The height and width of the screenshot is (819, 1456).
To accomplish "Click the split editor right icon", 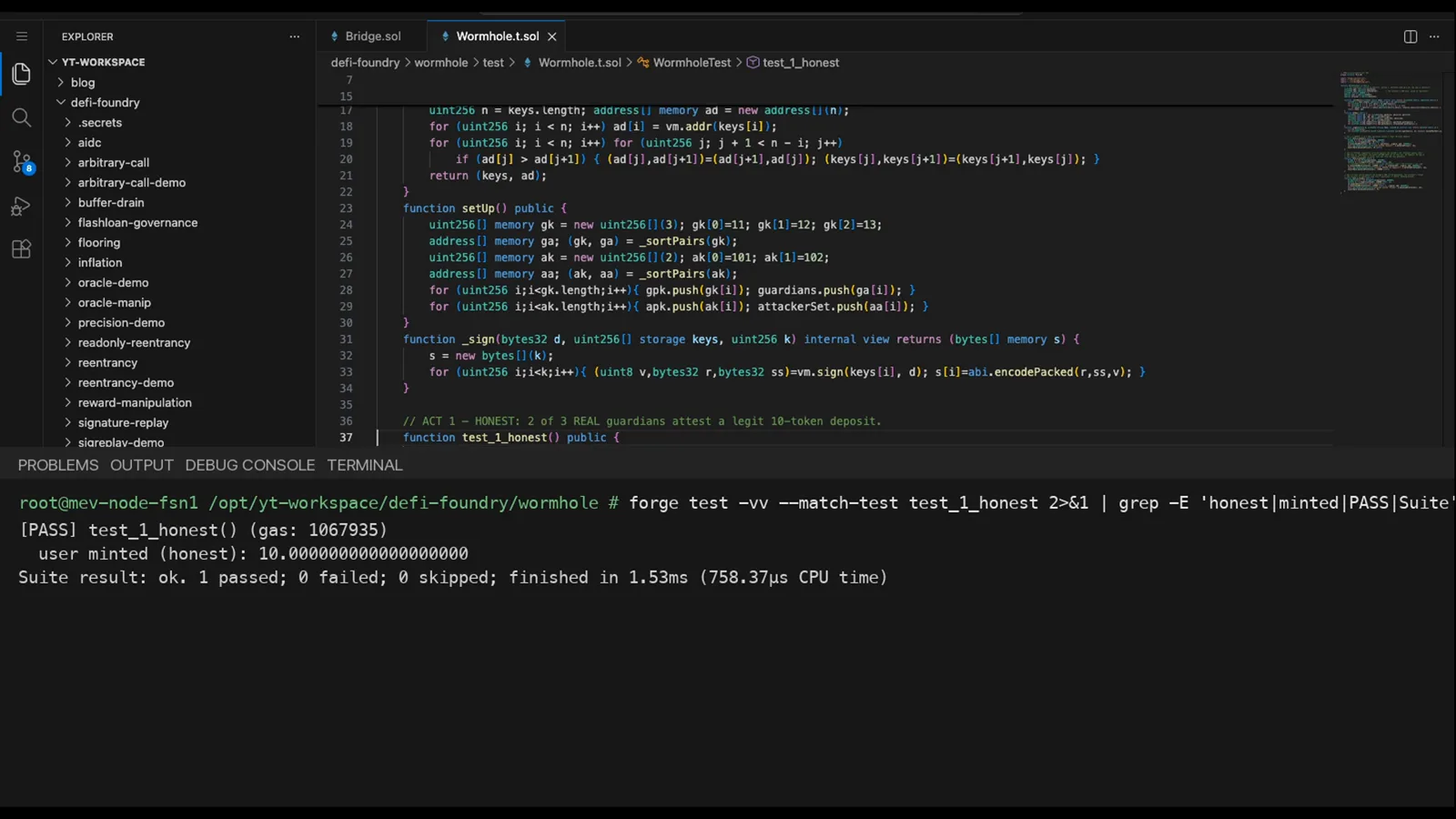I will click(x=1410, y=36).
